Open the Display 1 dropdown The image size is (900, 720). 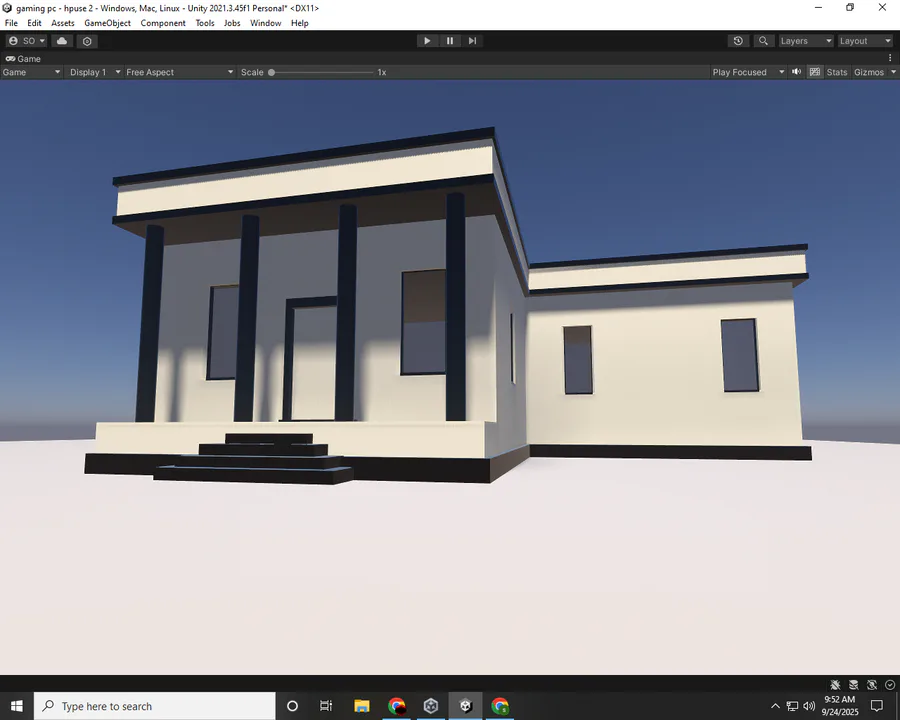[x=94, y=72]
